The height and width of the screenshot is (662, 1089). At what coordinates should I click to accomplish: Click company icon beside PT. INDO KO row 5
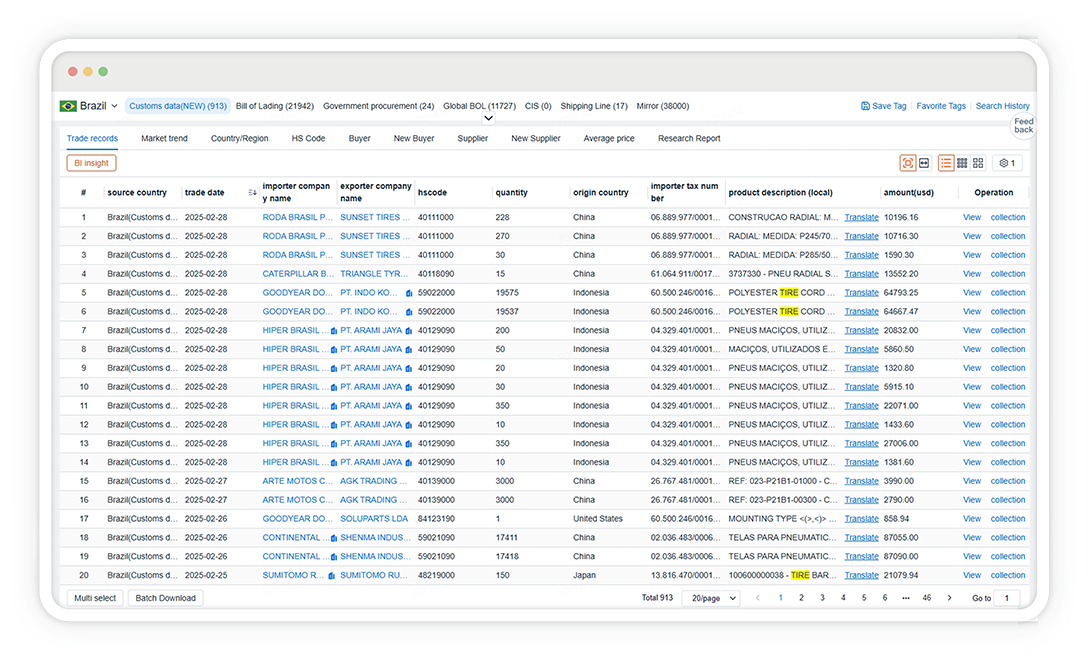tap(409, 293)
